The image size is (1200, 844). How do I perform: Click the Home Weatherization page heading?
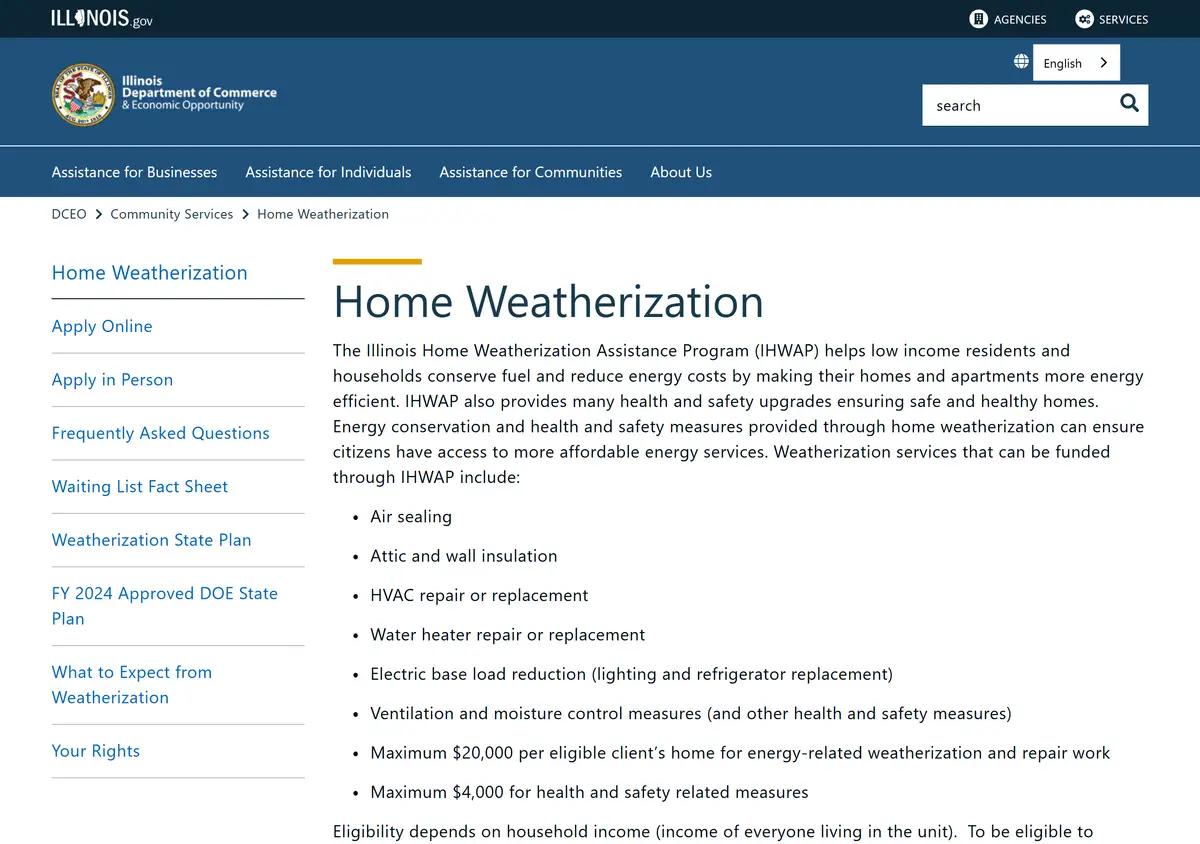coord(548,301)
